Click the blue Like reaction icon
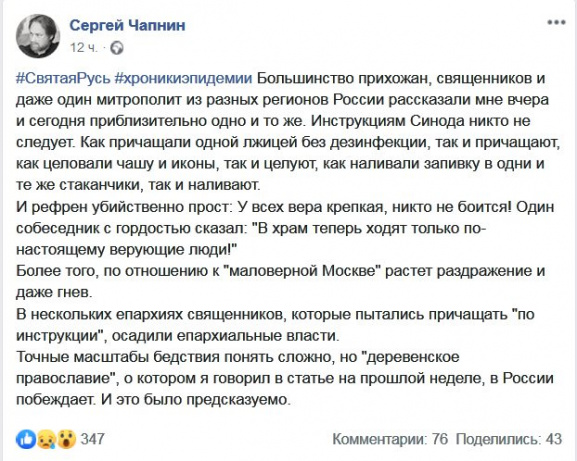 click(26, 439)
